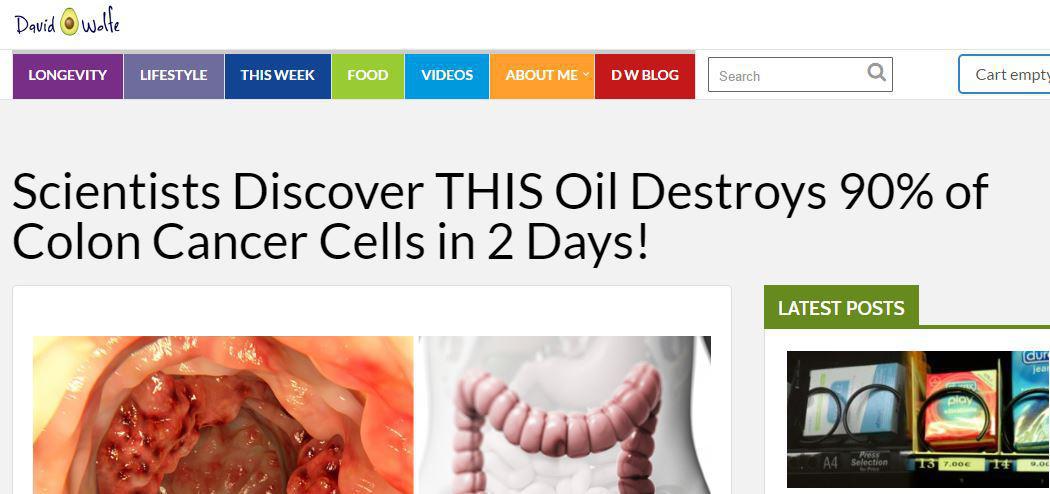Expand the About Me dropdown arrow

[x=586, y=75]
